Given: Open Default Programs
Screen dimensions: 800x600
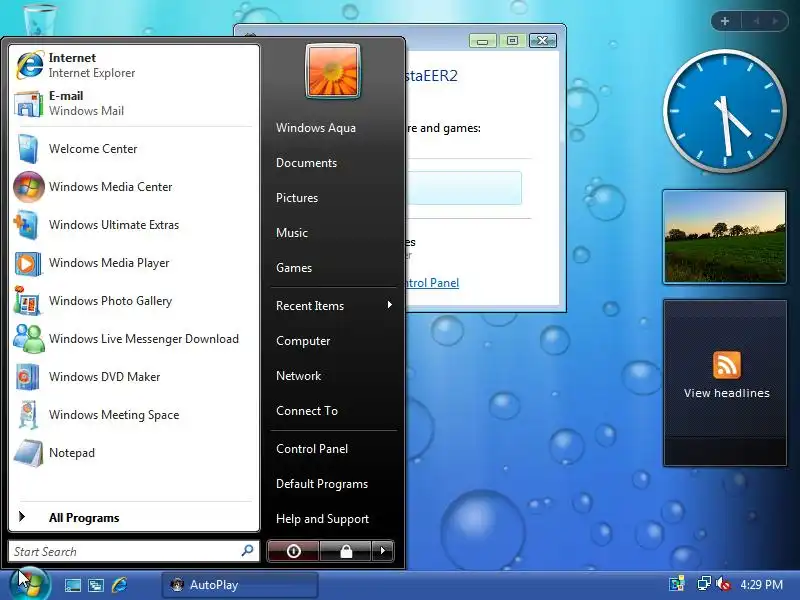Looking at the screenshot, I should click(x=322, y=484).
